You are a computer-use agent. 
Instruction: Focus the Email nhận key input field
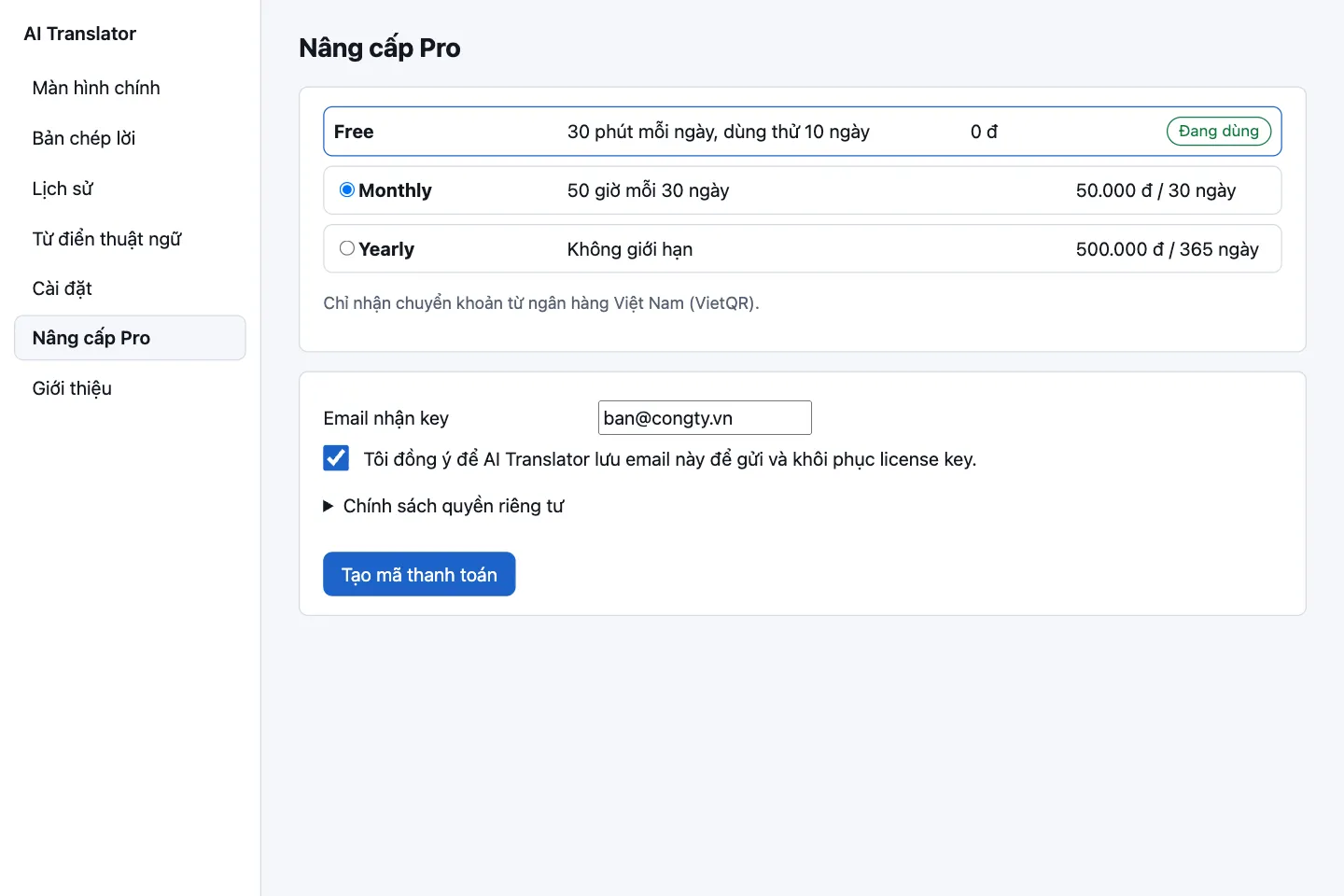[x=705, y=418]
